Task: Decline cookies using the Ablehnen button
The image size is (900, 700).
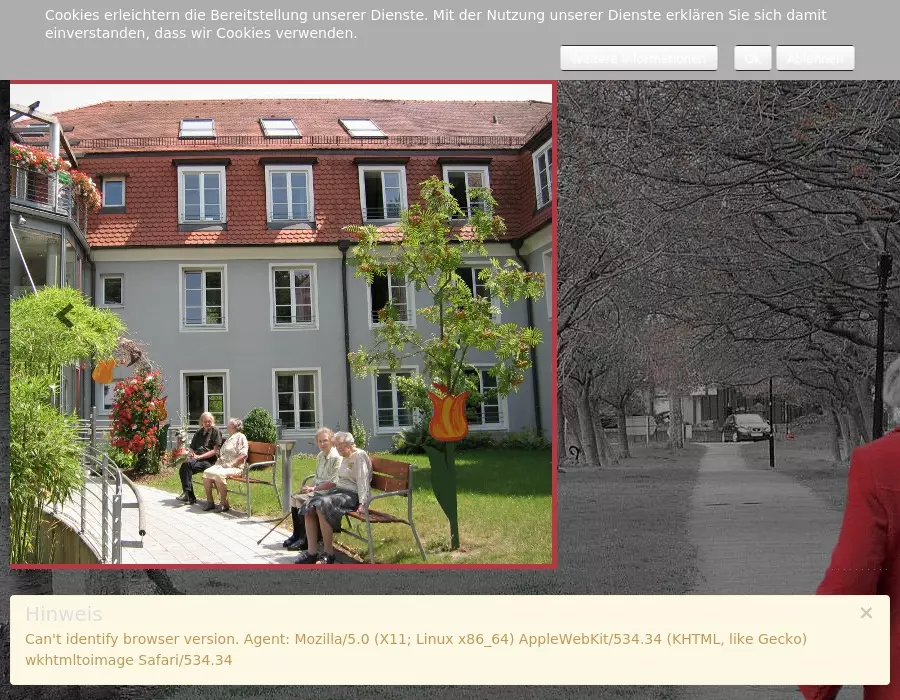Action: point(814,58)
